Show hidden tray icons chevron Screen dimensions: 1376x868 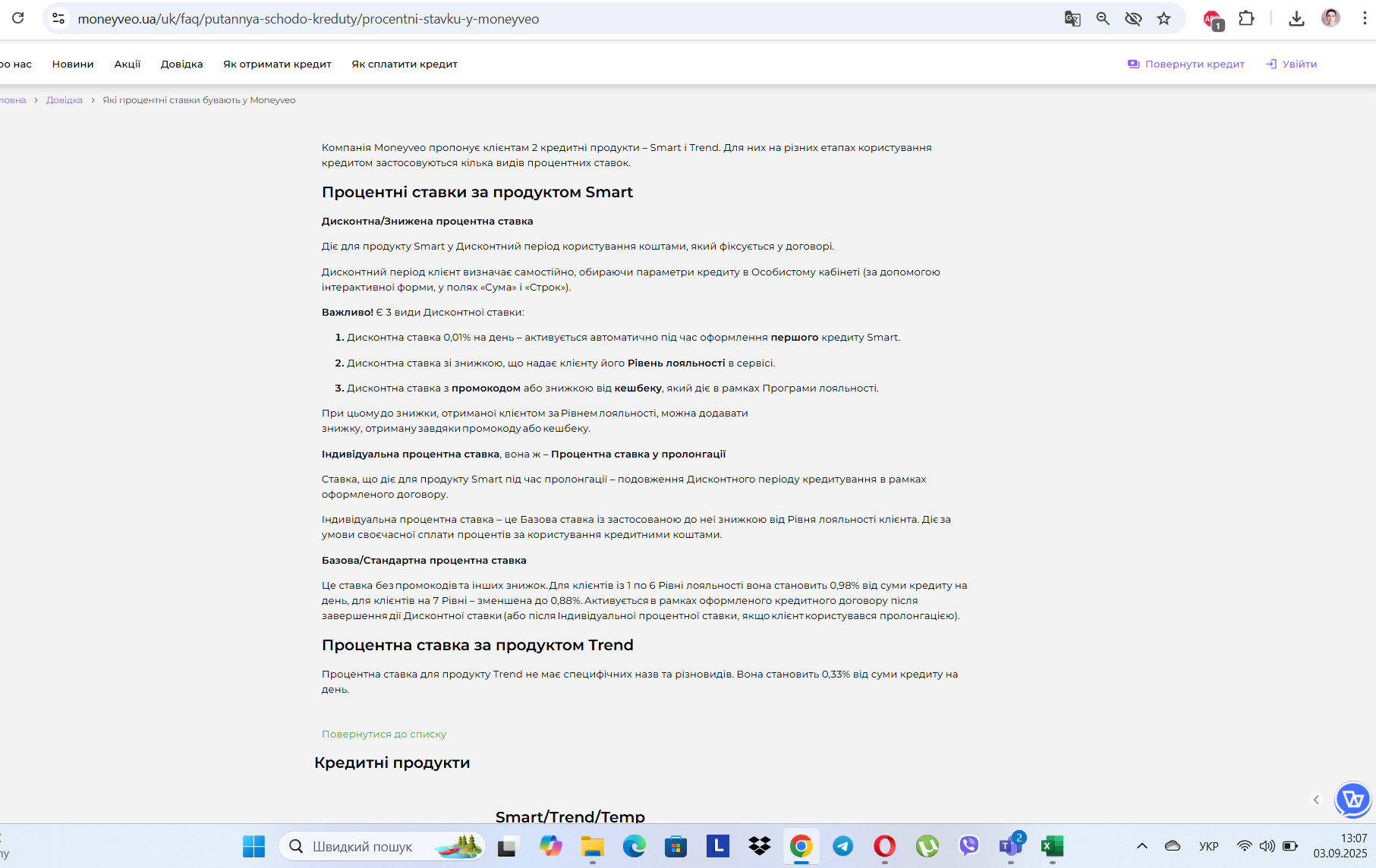pos(1141,846)
